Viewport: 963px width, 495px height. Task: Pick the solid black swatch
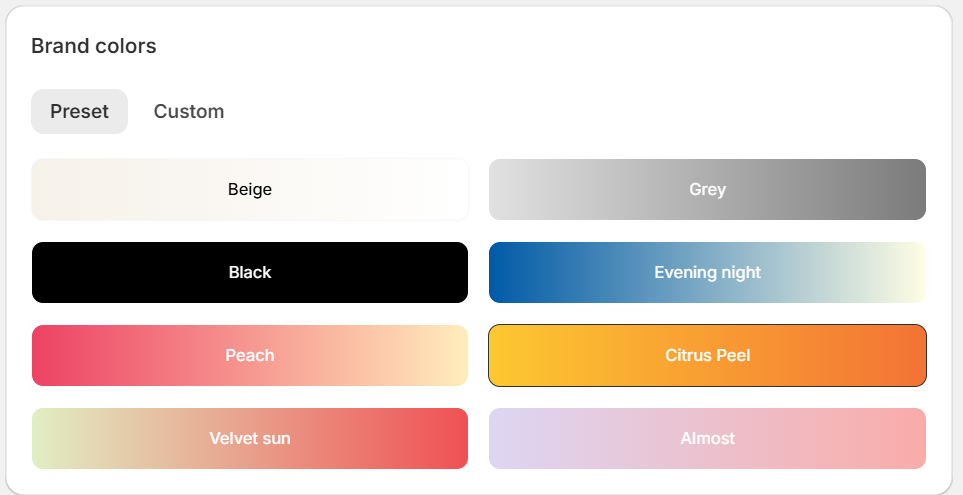tap(250, 272)
